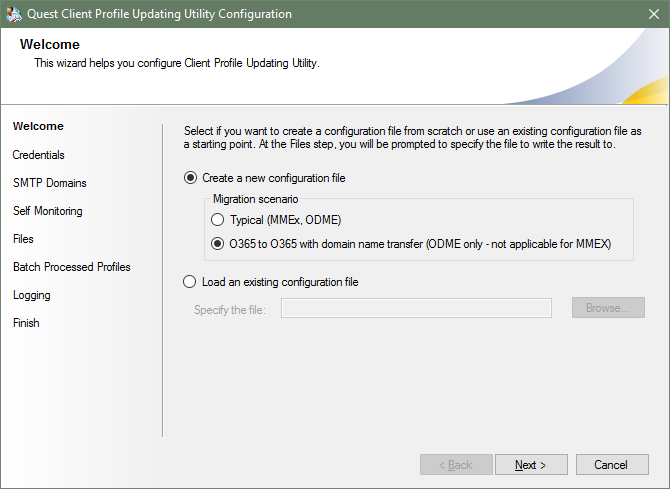Select O365 to O365 domain transfer option
This screenshot has height=489, width=670.
point(217,243)
